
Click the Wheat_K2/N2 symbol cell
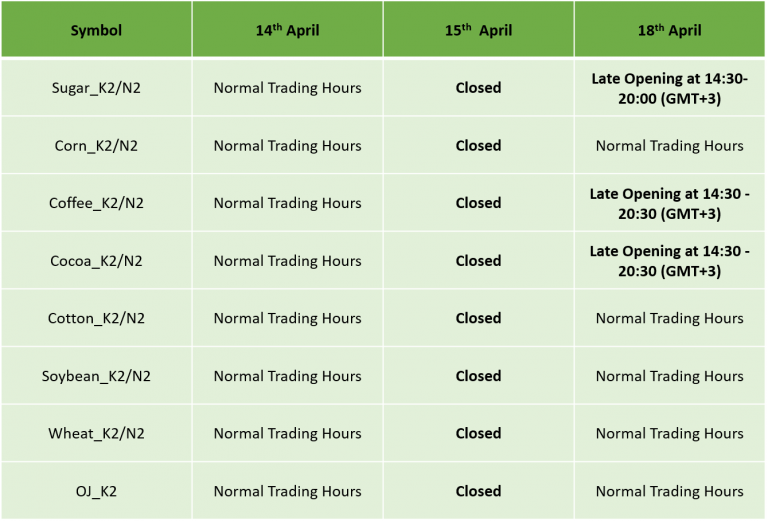[x=96, y=433]
